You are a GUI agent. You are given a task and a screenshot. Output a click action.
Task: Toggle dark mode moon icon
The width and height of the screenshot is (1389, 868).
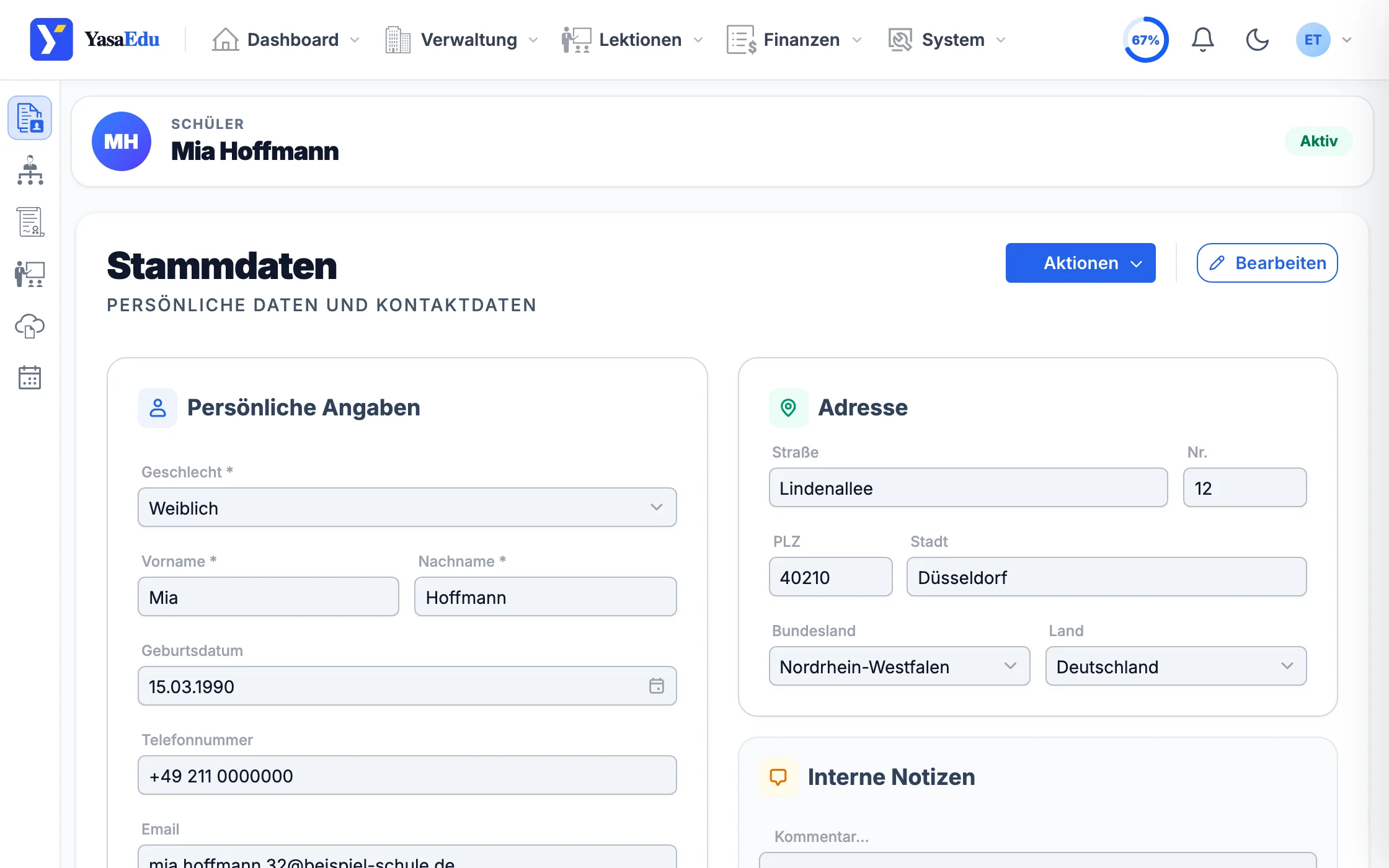click(1257, 40)
